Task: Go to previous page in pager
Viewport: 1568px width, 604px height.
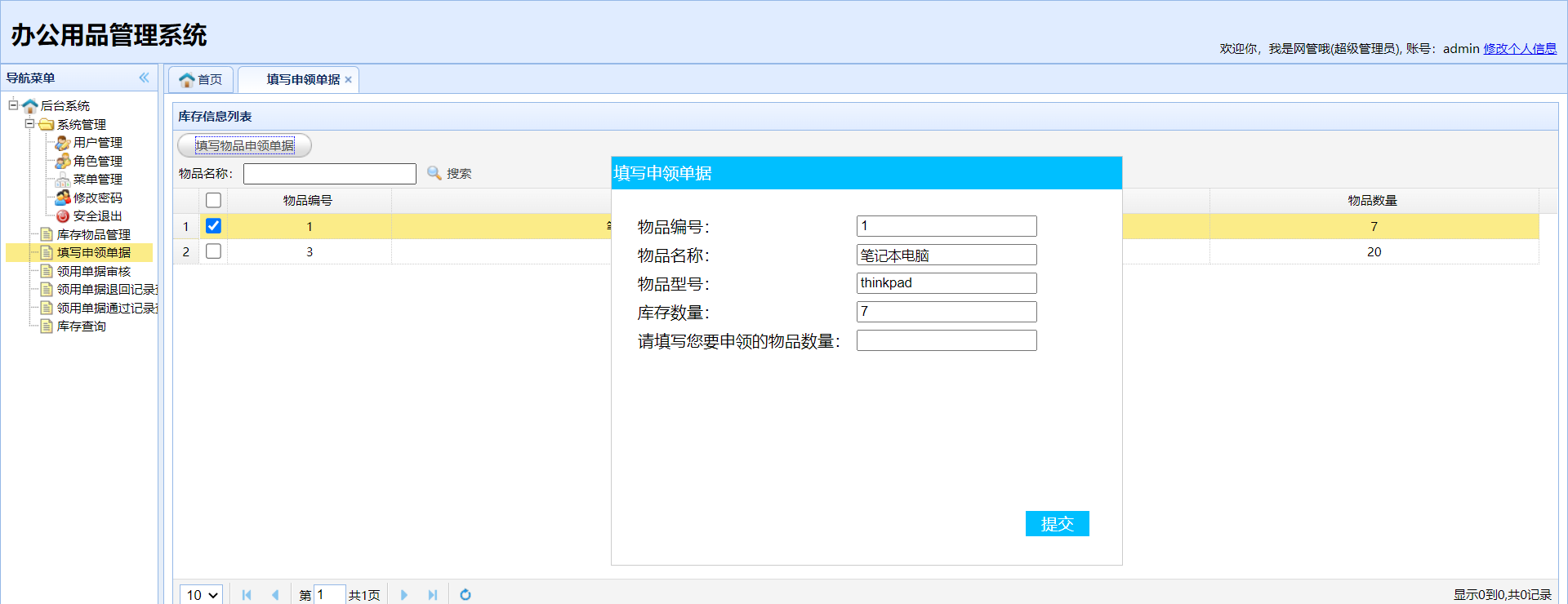Action: pos(275,595)
